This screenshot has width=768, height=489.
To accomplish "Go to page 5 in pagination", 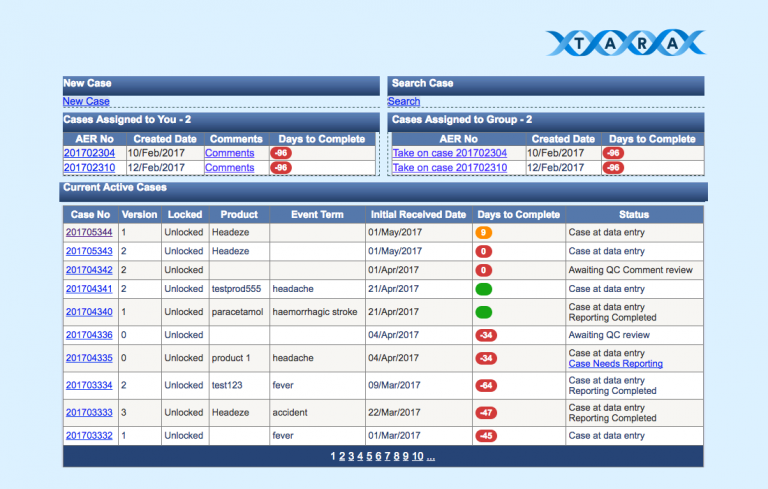I will click(368, 457).
